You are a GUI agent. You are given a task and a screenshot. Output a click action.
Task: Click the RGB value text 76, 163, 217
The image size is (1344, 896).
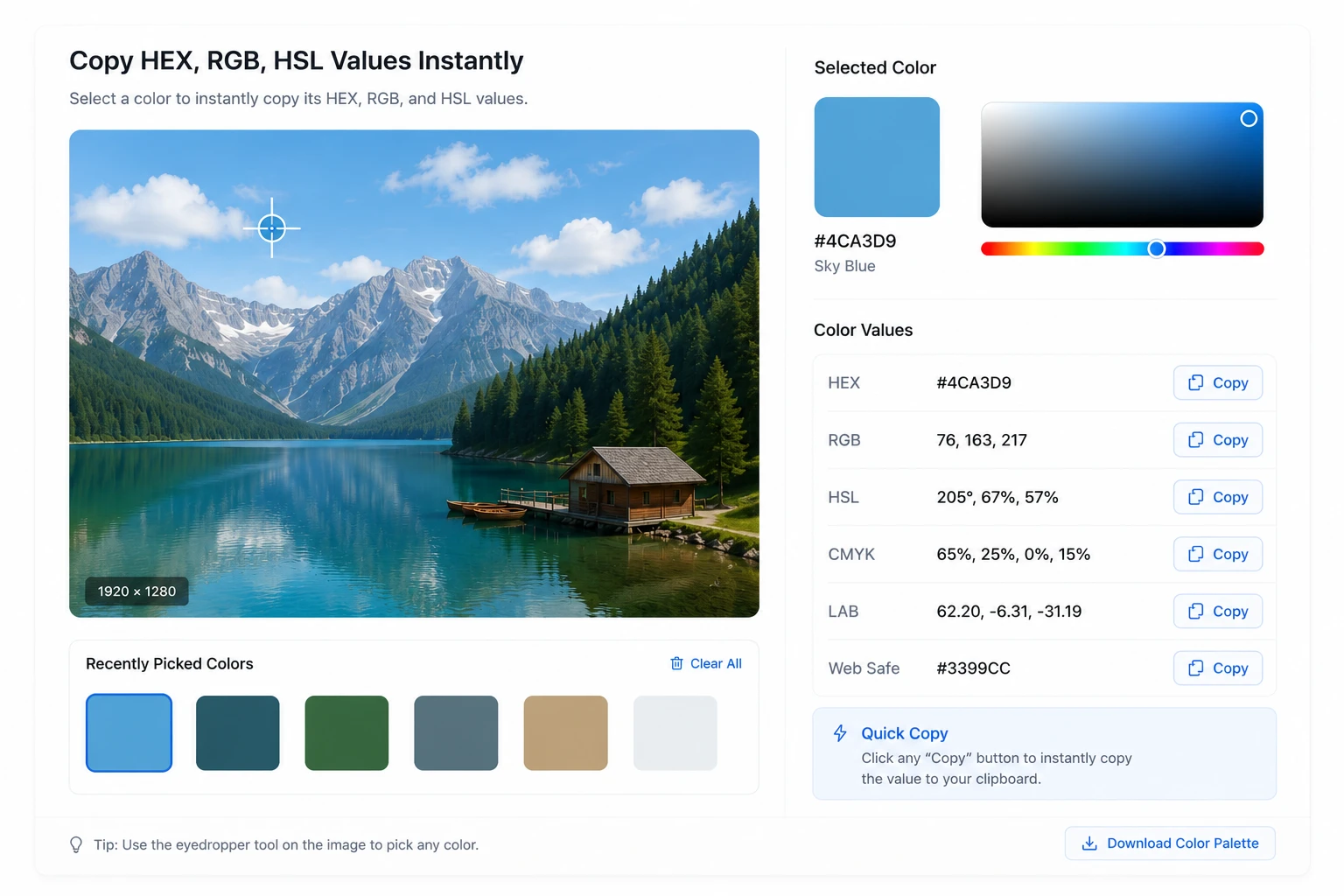pos(982,440)
